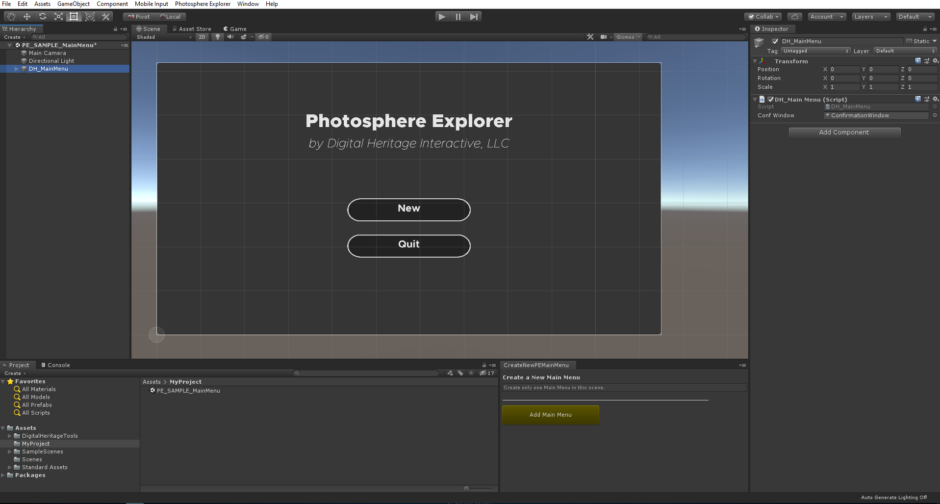Screen dimensions: 940x504
Task: Open the Scene camera settings icon
Action: (x=603, y=37)
